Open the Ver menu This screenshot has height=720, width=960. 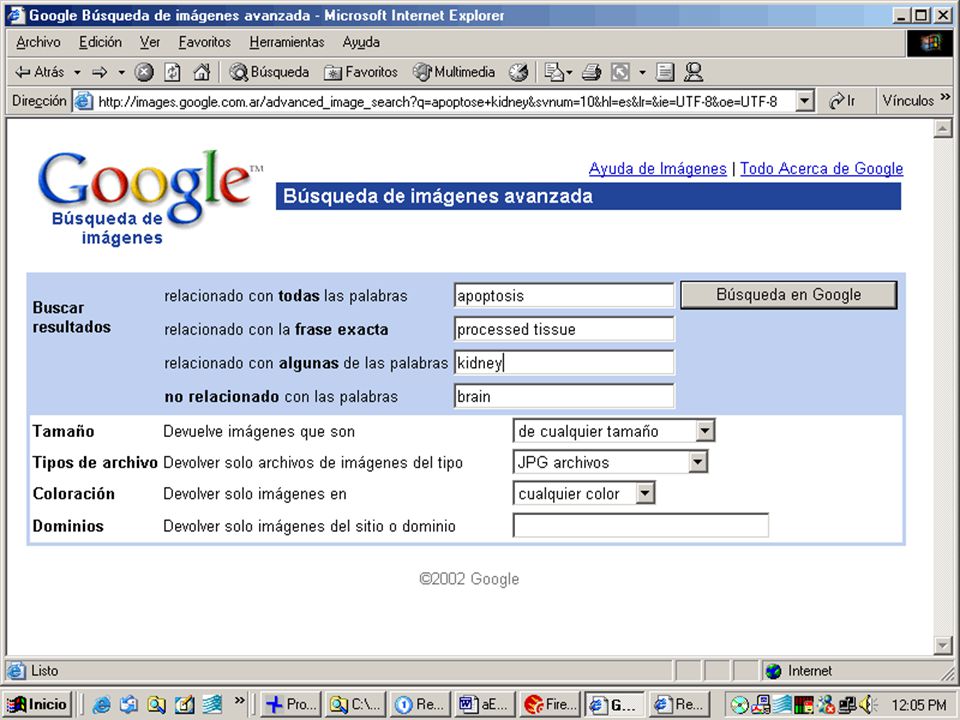pos(149,42)
